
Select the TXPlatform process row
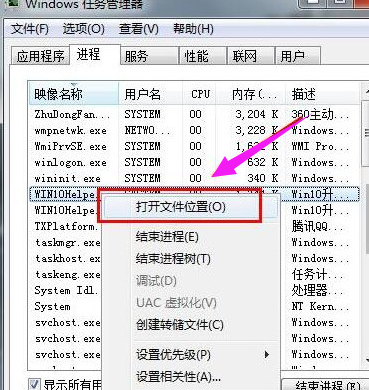coord(66,227)
